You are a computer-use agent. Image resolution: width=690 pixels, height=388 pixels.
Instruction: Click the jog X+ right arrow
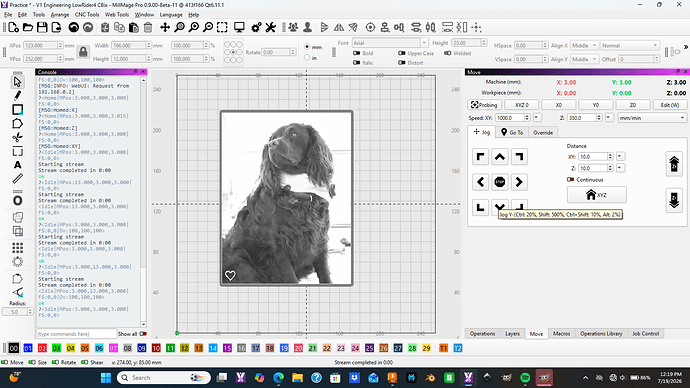[519, 182]
